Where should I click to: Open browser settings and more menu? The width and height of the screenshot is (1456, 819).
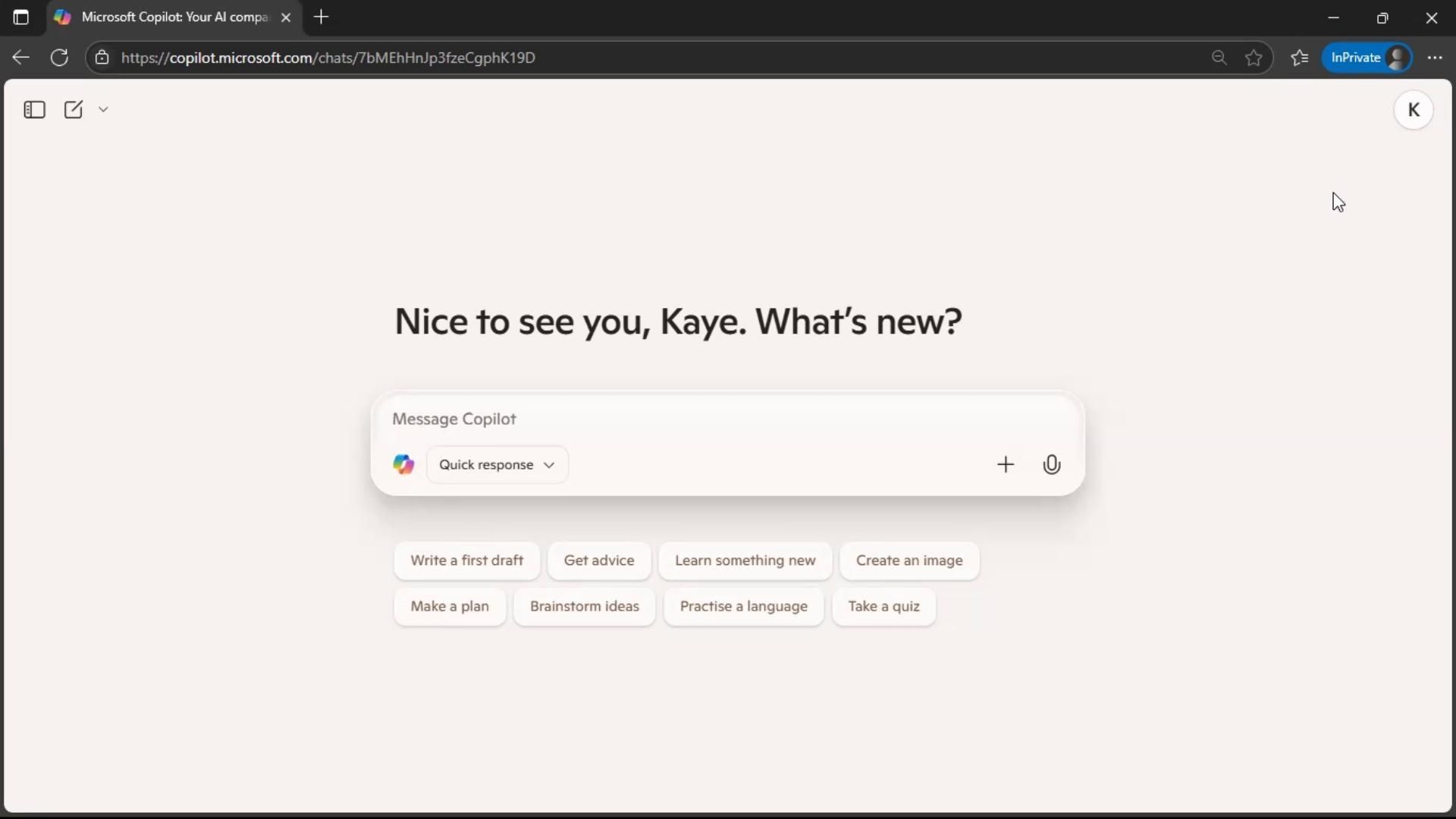1434,58
